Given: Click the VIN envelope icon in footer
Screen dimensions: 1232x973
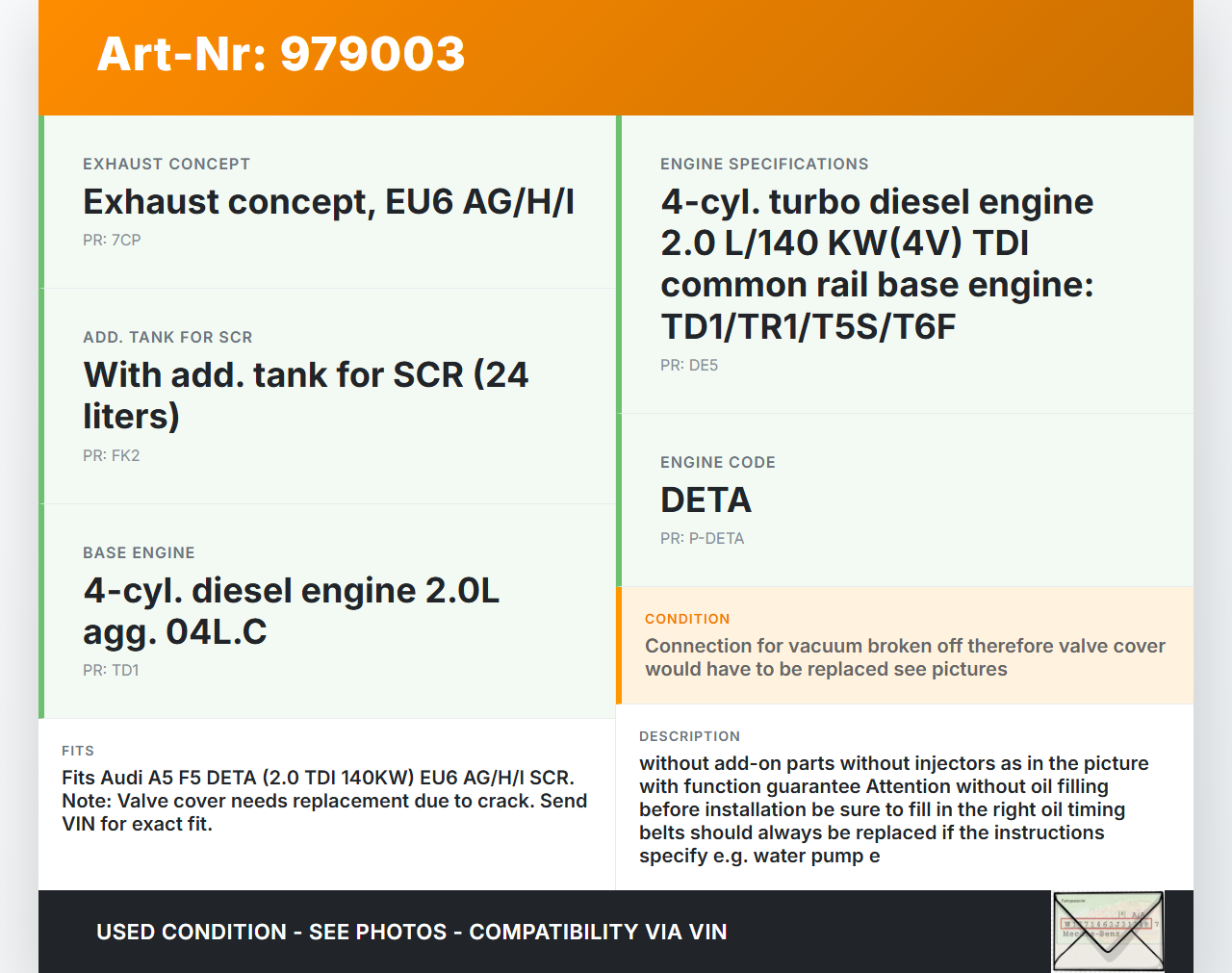Looking at the screenshot, I should coord(1108,931).
